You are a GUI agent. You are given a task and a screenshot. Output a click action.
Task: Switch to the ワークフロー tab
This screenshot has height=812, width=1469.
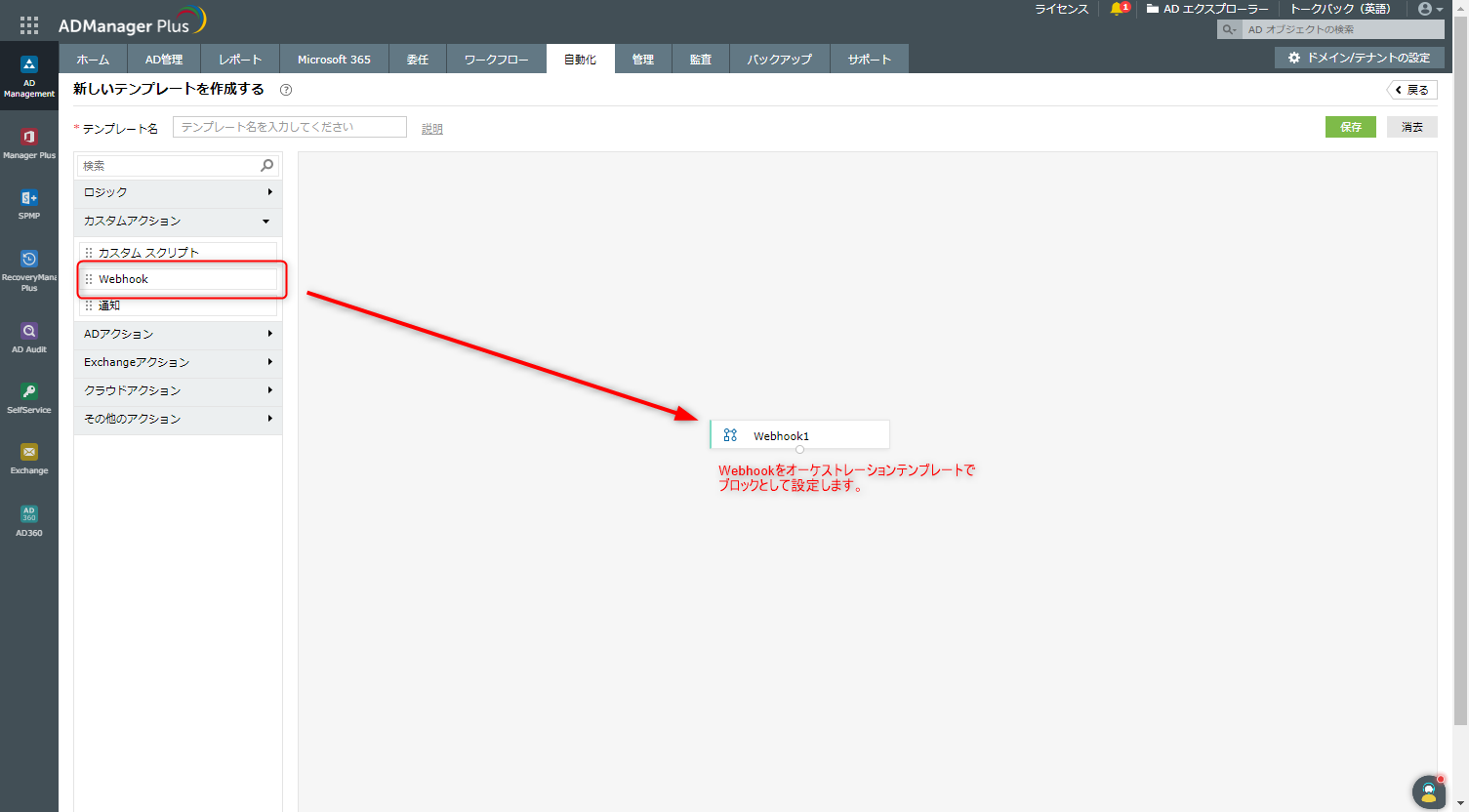(x=497, y=60)
